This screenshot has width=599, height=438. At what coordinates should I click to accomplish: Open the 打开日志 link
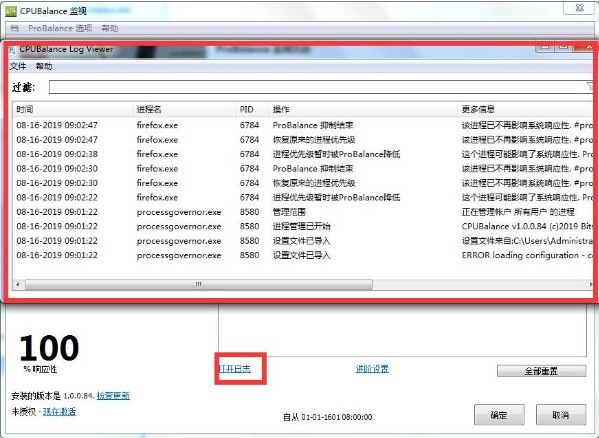(235, 369)
